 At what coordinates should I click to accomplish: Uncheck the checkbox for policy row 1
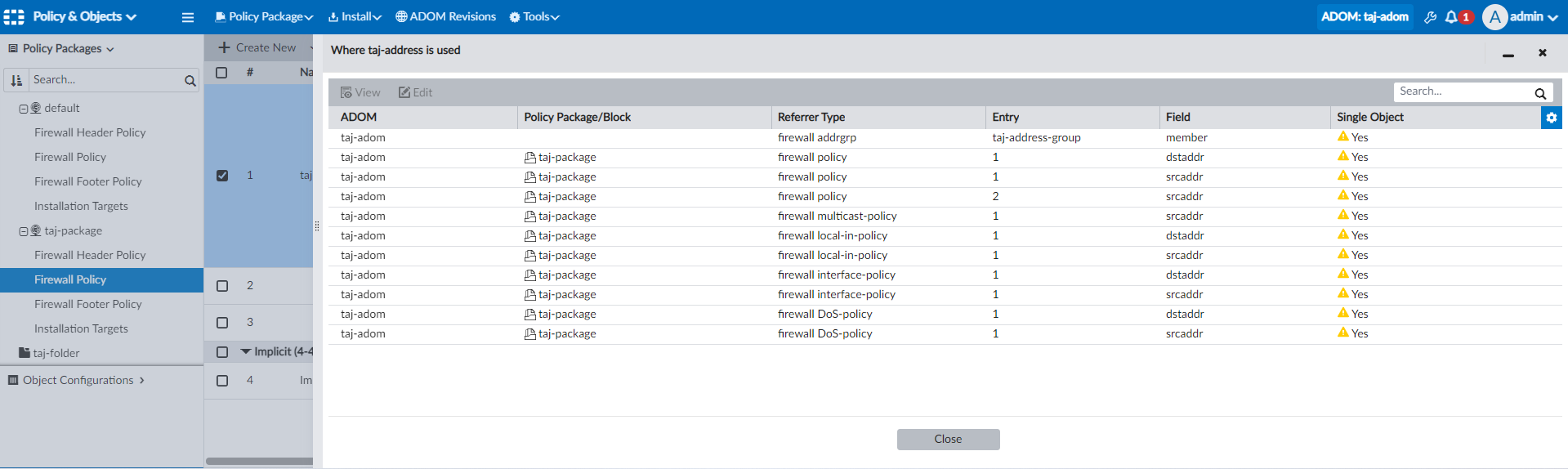222,176
